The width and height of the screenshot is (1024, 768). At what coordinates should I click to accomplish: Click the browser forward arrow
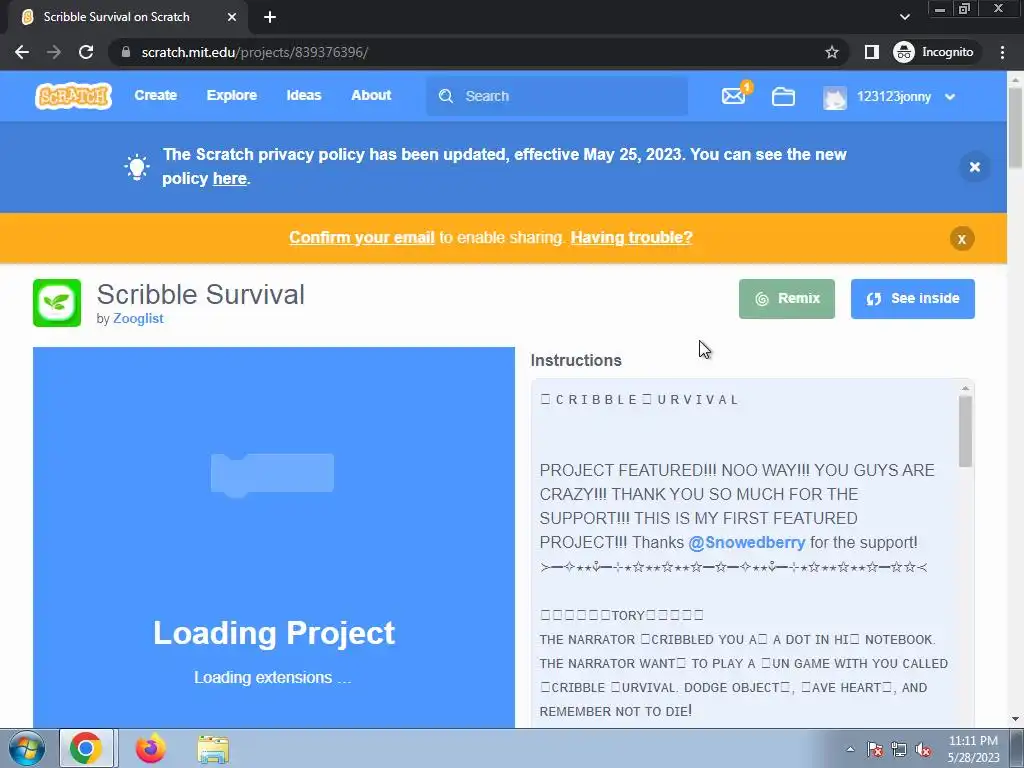(54, 52)
